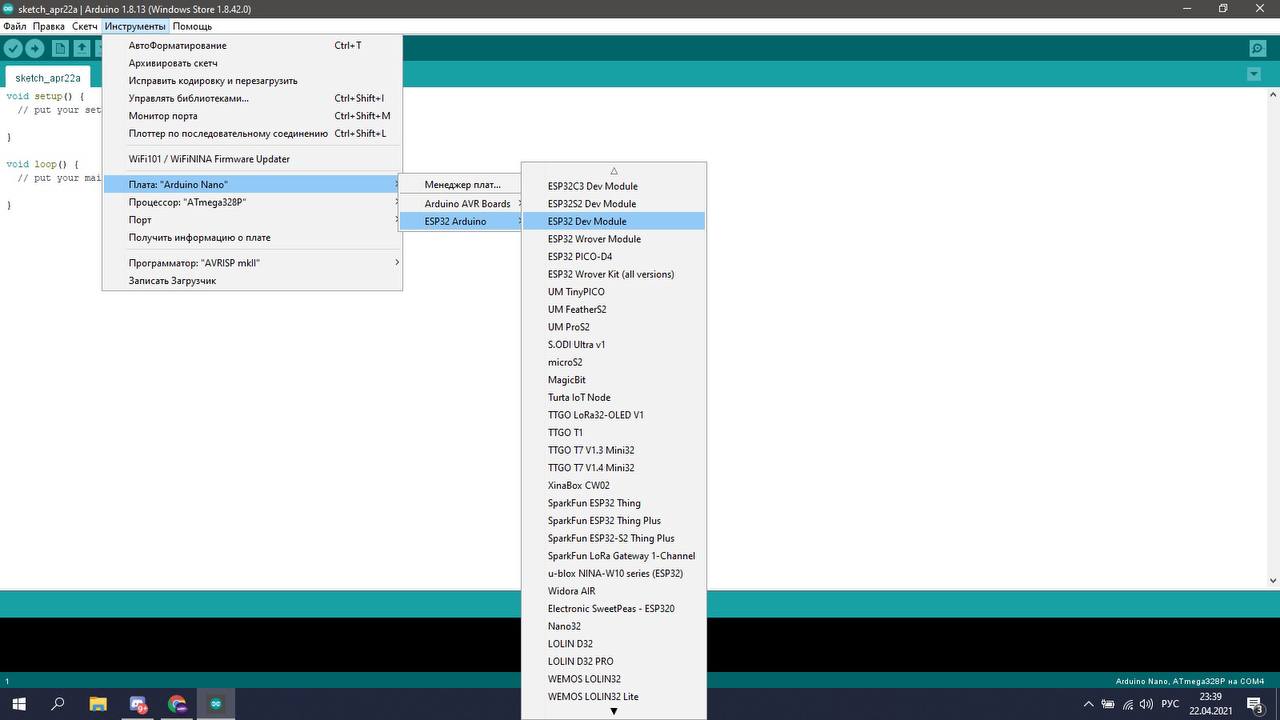Screen dimensions: 1280x720
Task: Select ESP32 Wrover Module
Action: 614,239
